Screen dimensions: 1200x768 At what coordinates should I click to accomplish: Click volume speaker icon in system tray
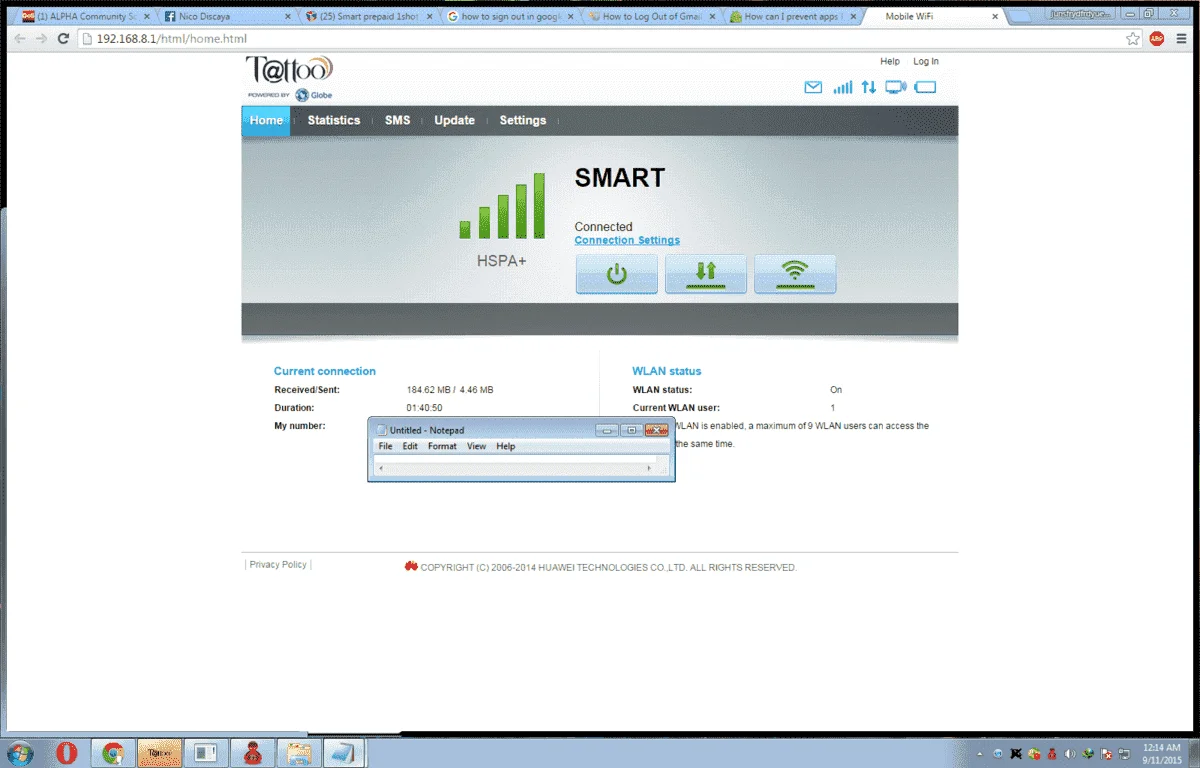click(1070, 753)
